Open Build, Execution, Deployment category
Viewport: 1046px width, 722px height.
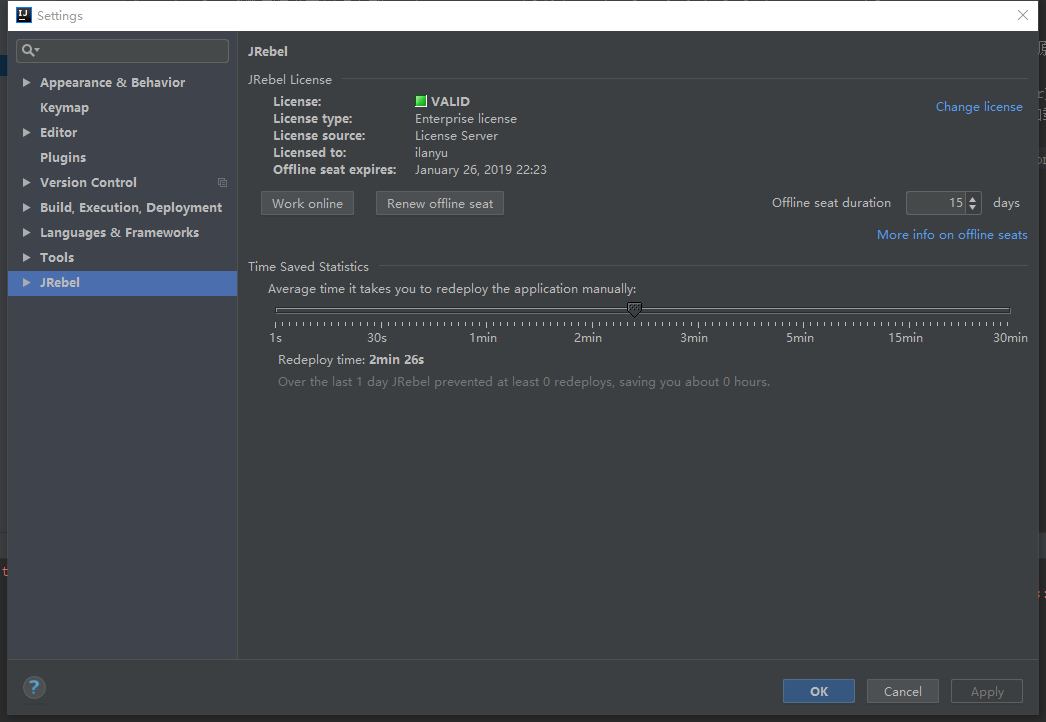[131, 208]
